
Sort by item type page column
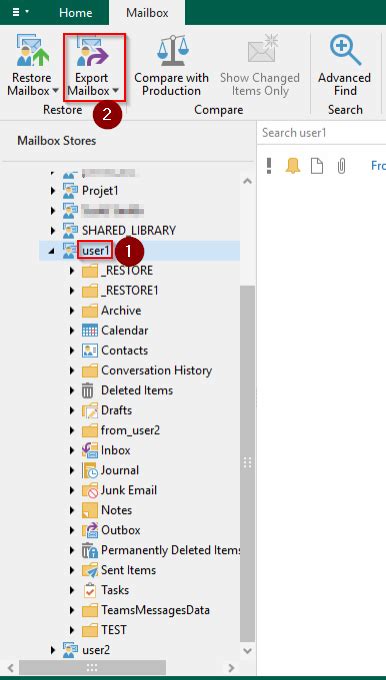[317, 166]
